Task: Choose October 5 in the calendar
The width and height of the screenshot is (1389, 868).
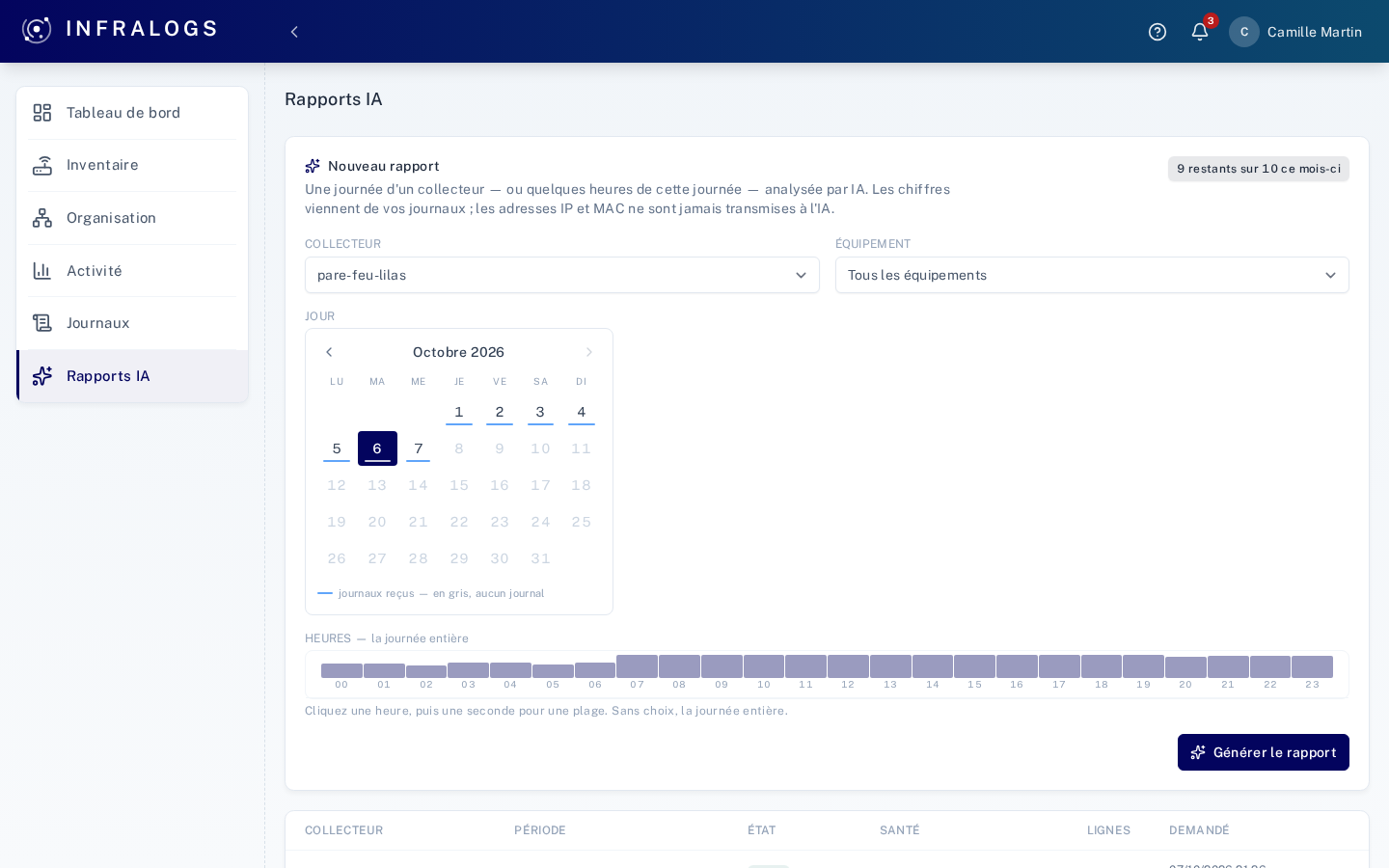Action: click(x=337, y=448)
